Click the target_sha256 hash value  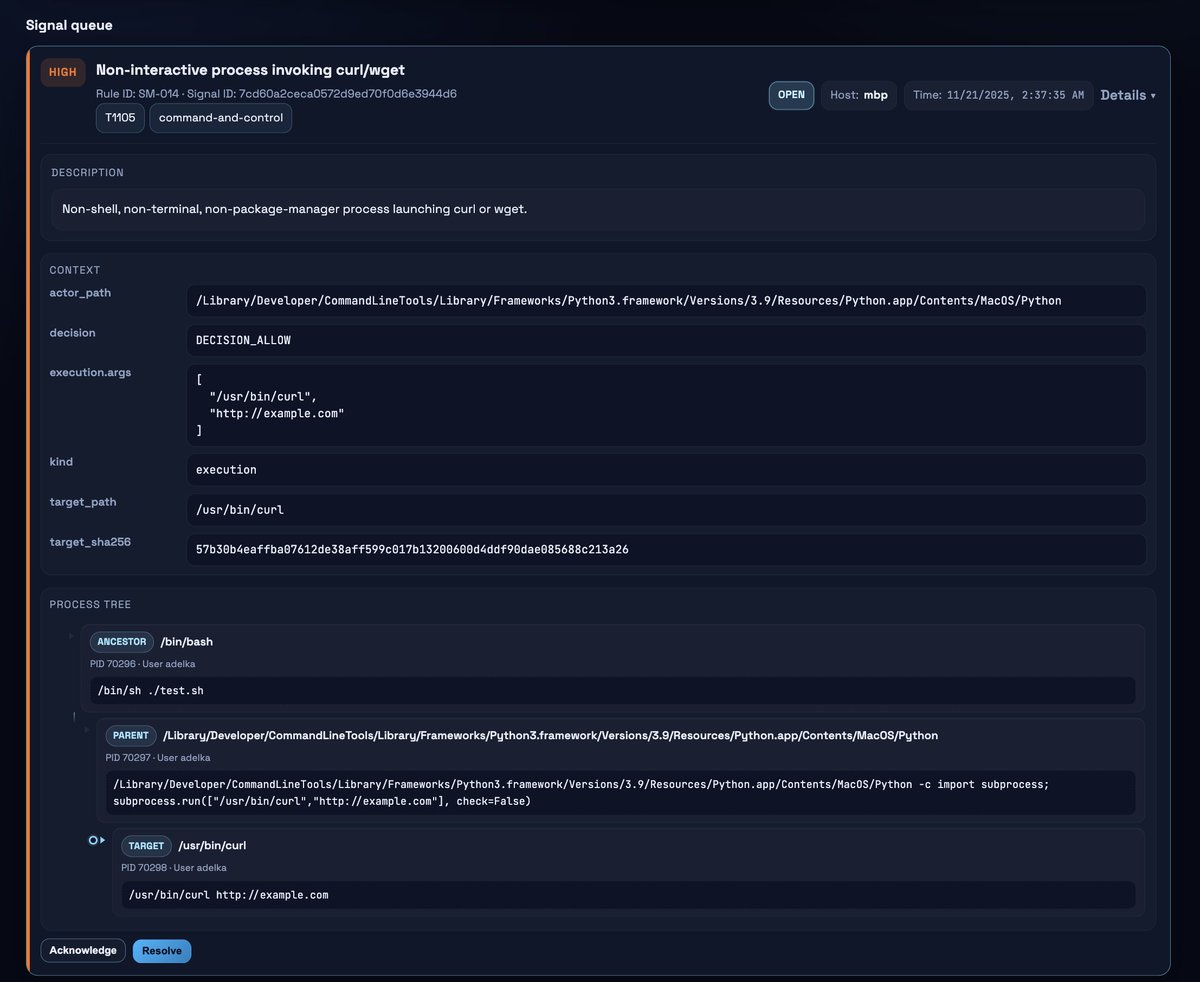click(666, 550)
